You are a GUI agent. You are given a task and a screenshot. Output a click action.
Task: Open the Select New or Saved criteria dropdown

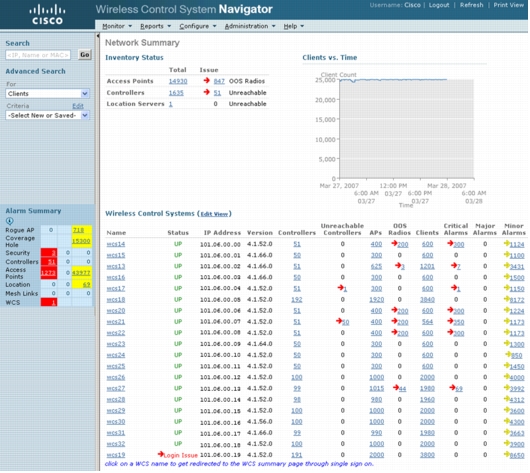[47, 116]
